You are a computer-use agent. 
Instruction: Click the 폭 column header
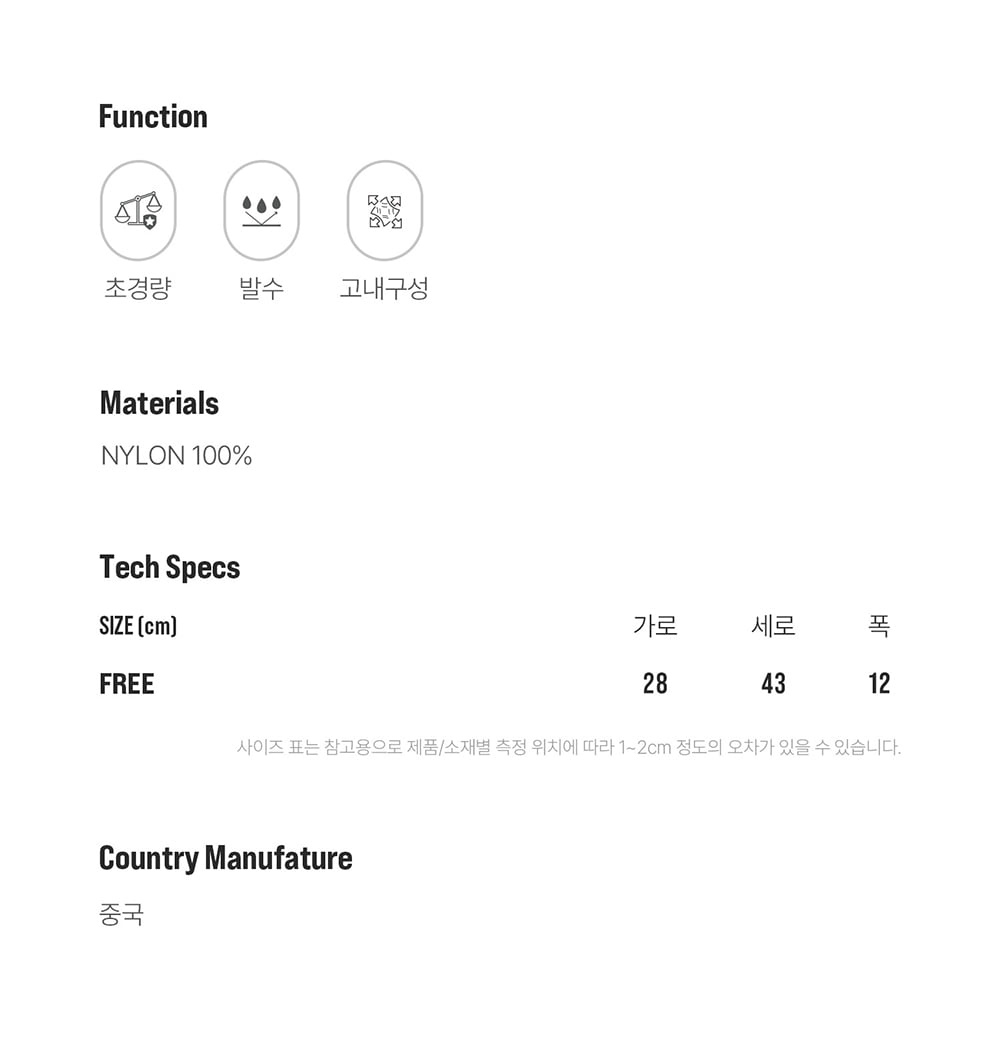[879, 626]
